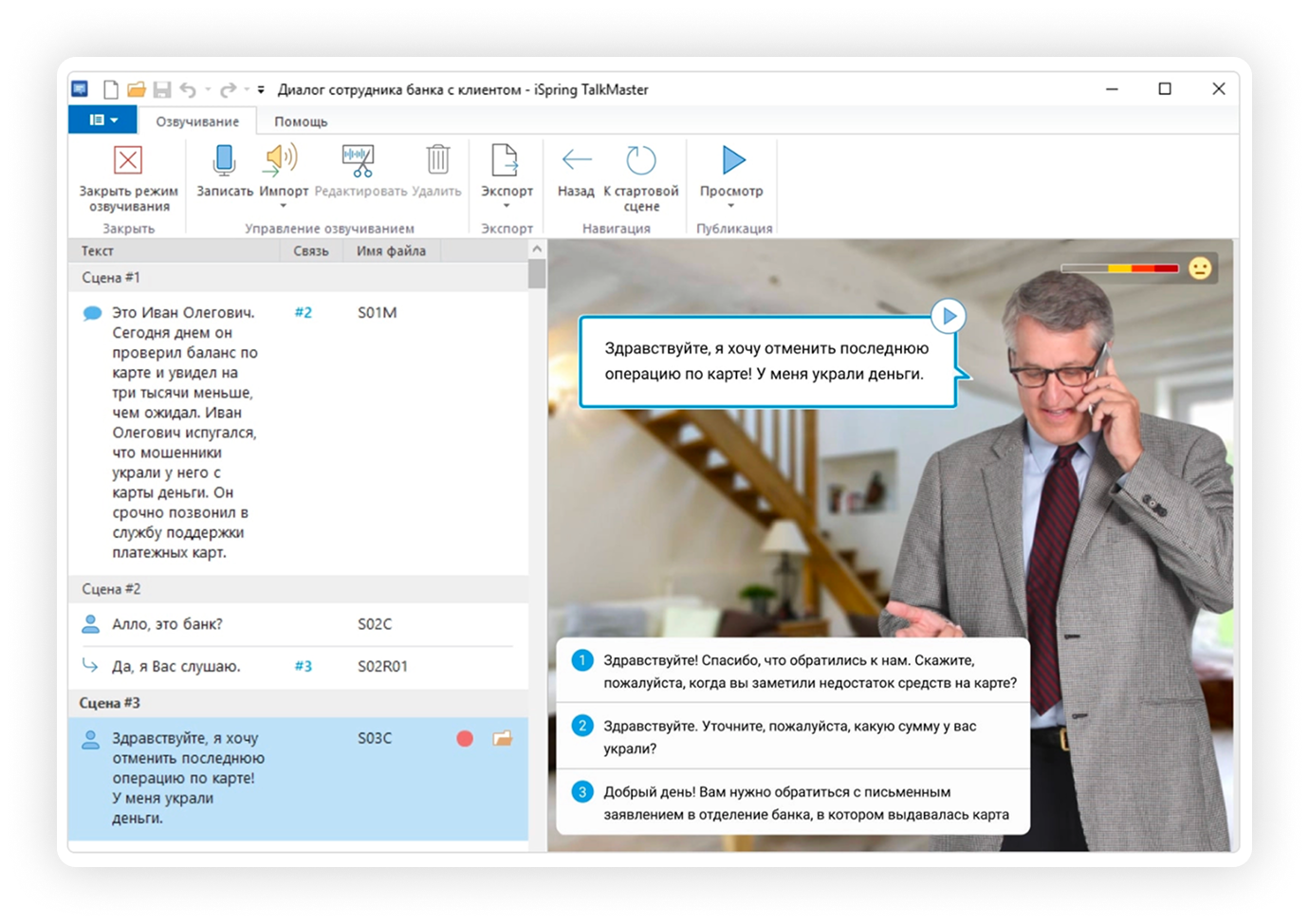Open folder icon in S03C row
This screenshot has height=924, width=1309.
(x=502, y=738)
